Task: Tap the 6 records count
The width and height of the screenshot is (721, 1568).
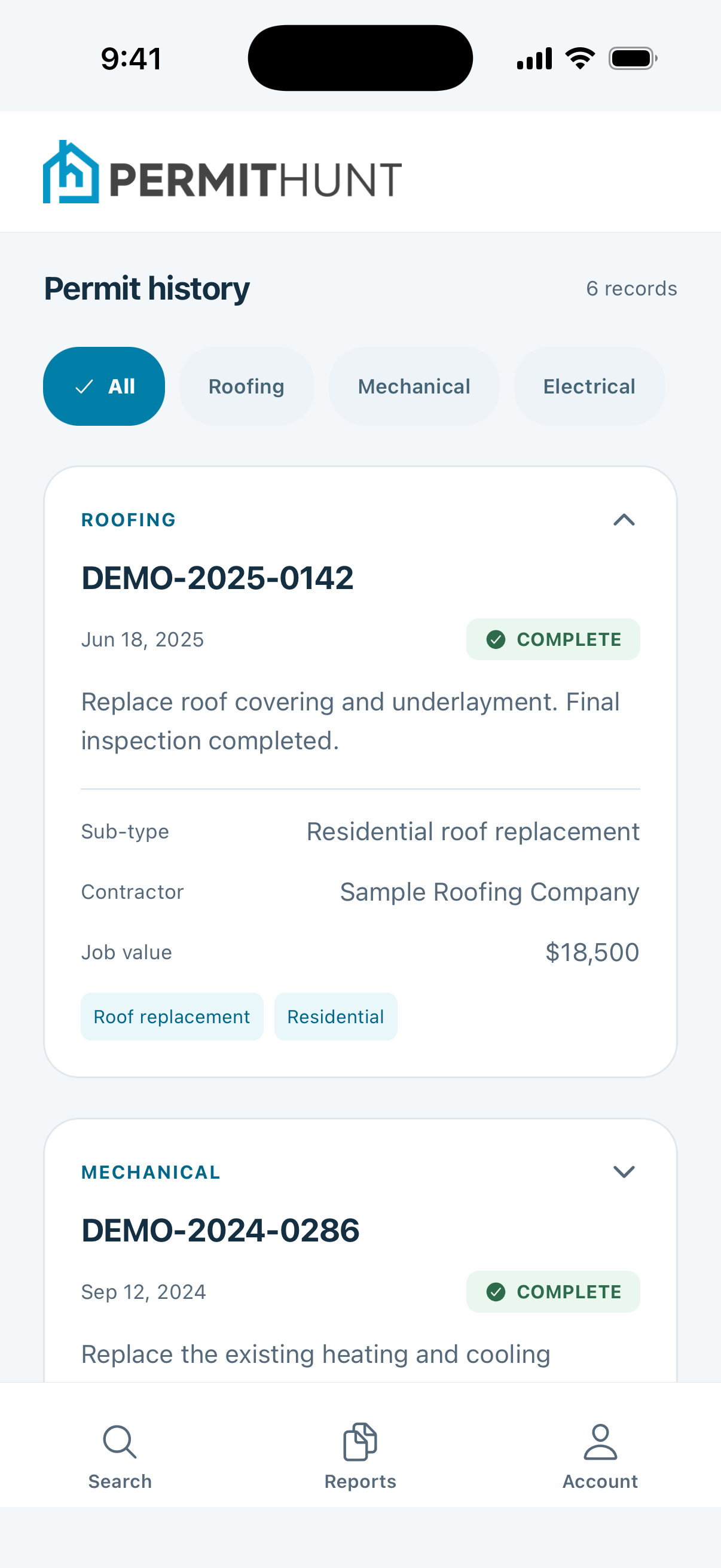Action: (631, 288)
